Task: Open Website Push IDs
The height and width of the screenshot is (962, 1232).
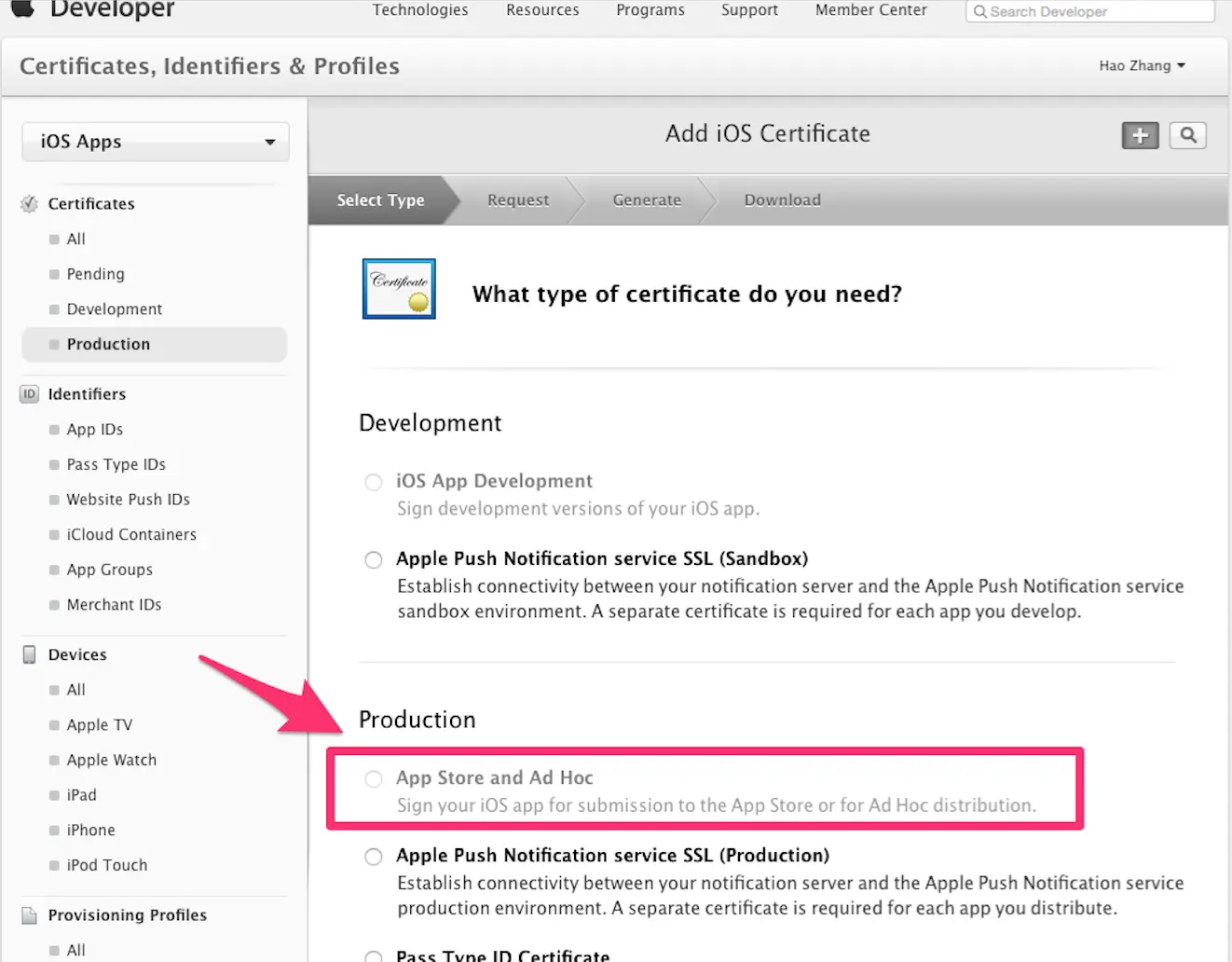Action: pos(129,500)
